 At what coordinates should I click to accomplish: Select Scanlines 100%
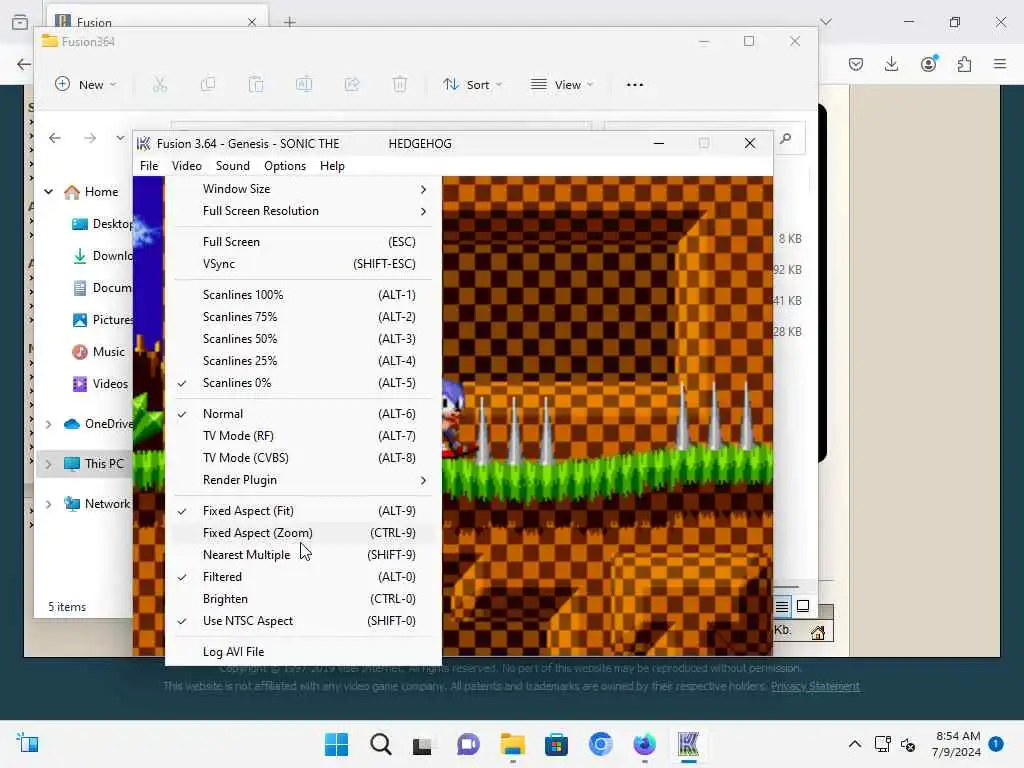304,295
